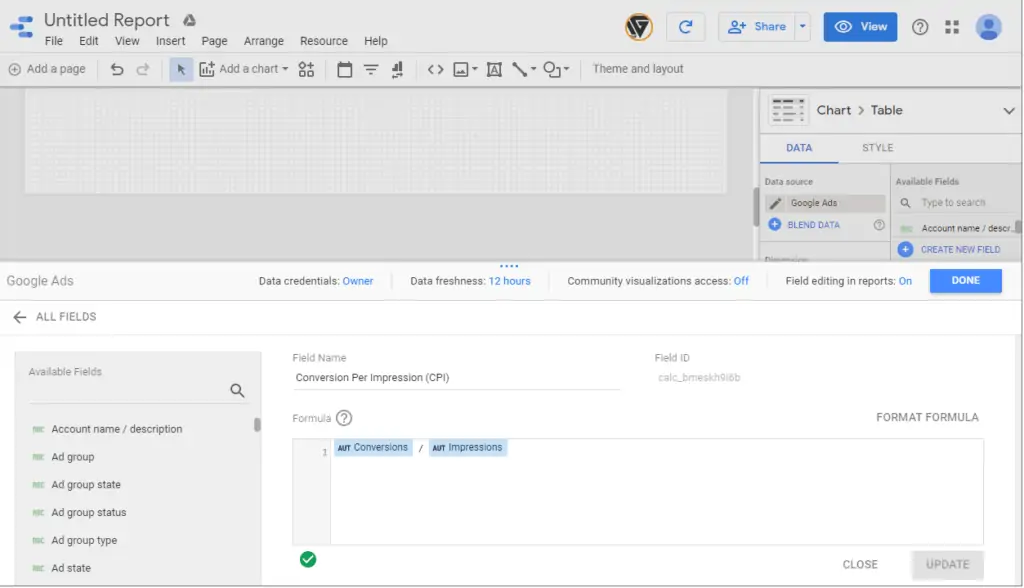
Task: Insert a date range control
Action: point(345,69)
